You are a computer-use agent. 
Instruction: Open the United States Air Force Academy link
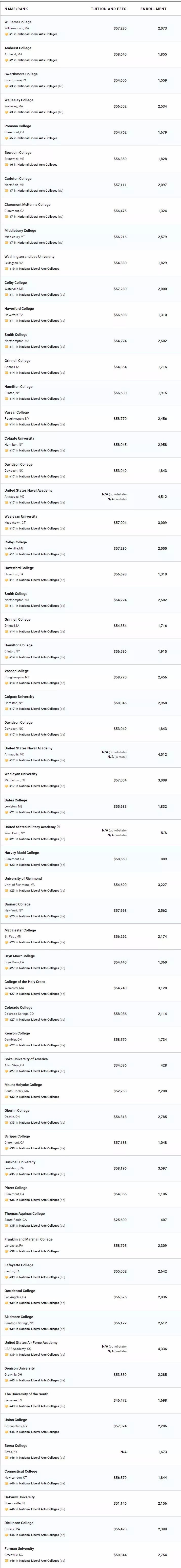(x=30, y=1342)
